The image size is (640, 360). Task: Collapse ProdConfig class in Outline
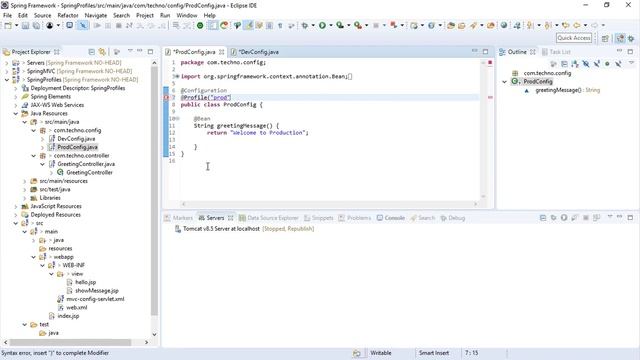coord(504,82)
